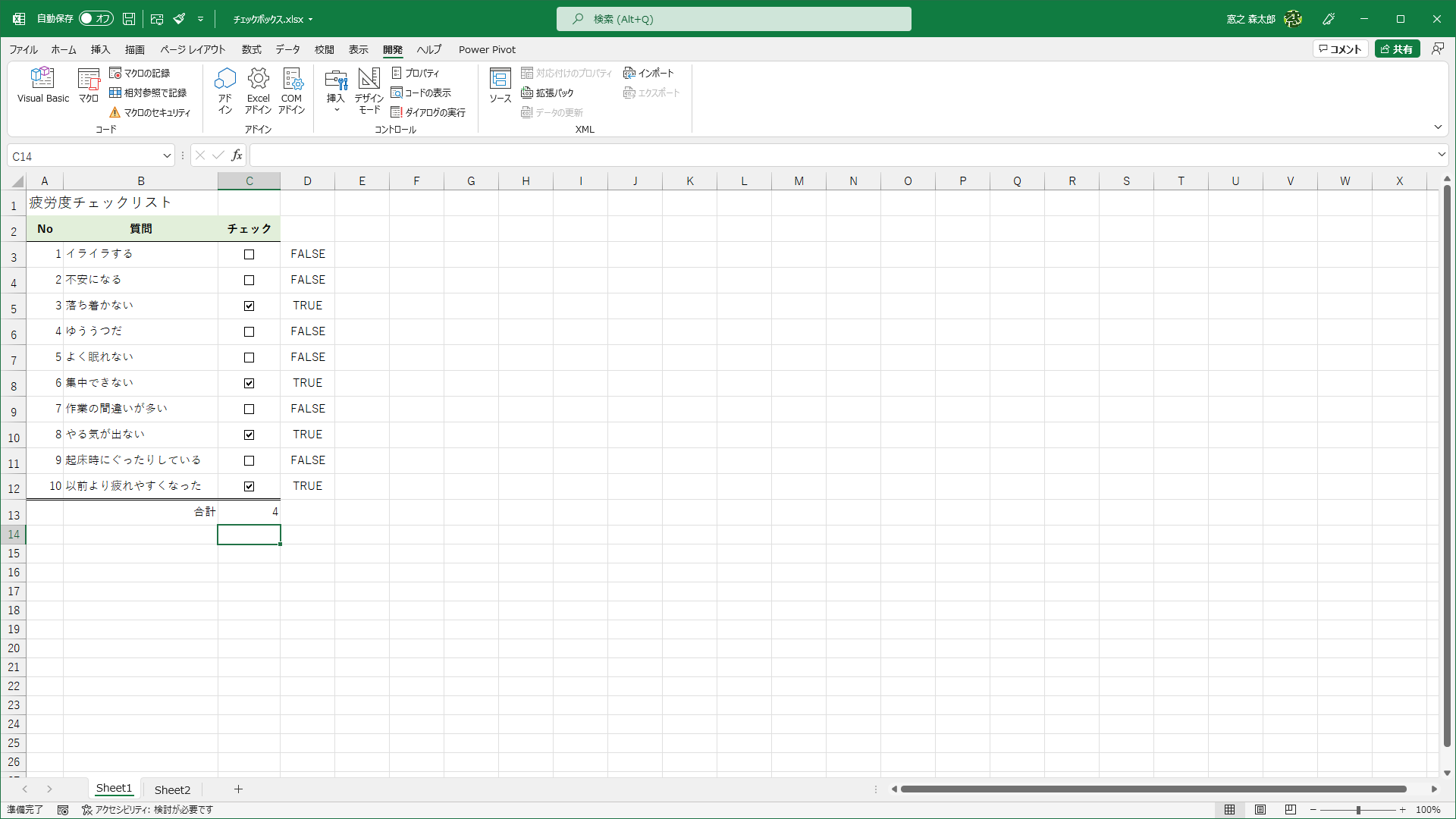Screen dimensions: 1456x819
Task: Click the 共有 share button
Action: tap(1397, 49)
